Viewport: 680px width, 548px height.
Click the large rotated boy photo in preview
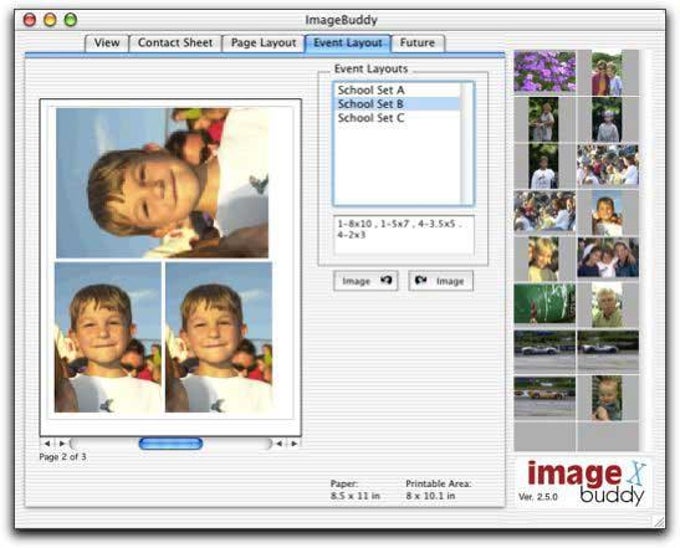[162, 183]
